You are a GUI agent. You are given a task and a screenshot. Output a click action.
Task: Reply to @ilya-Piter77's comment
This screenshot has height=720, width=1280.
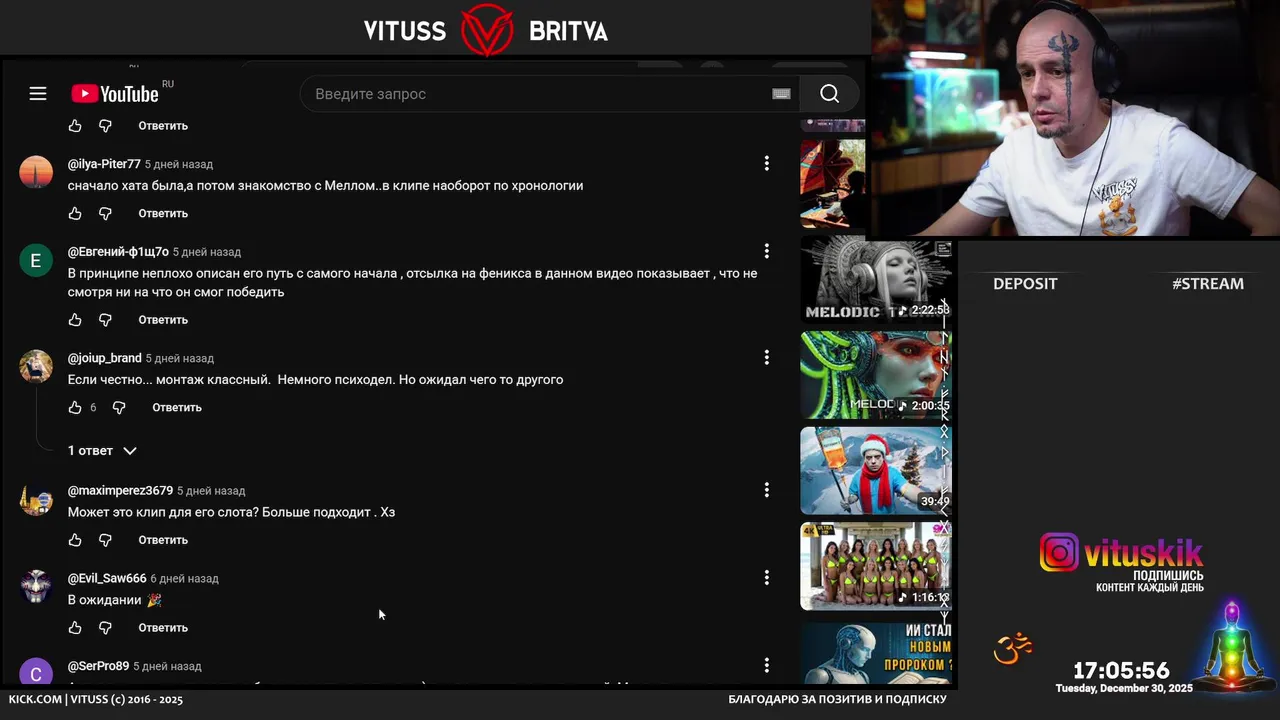(x=163, y=213)
